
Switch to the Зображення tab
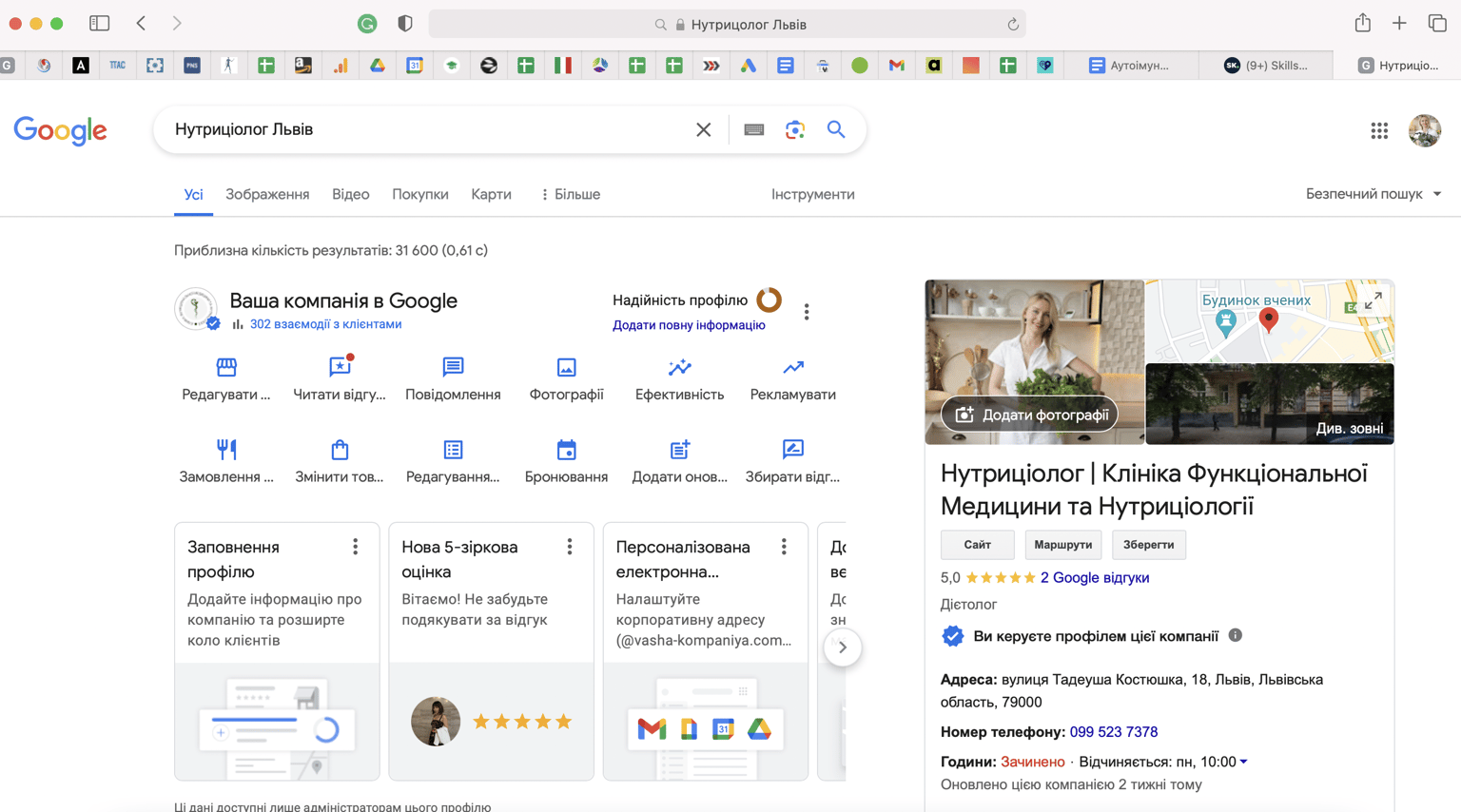pos(267,194)
